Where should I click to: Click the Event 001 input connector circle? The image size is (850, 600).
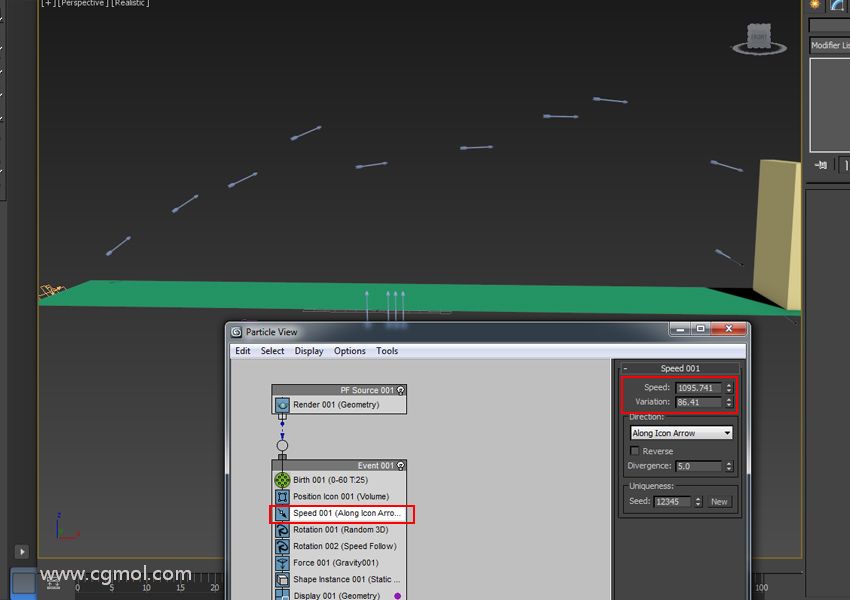point(282,446)
